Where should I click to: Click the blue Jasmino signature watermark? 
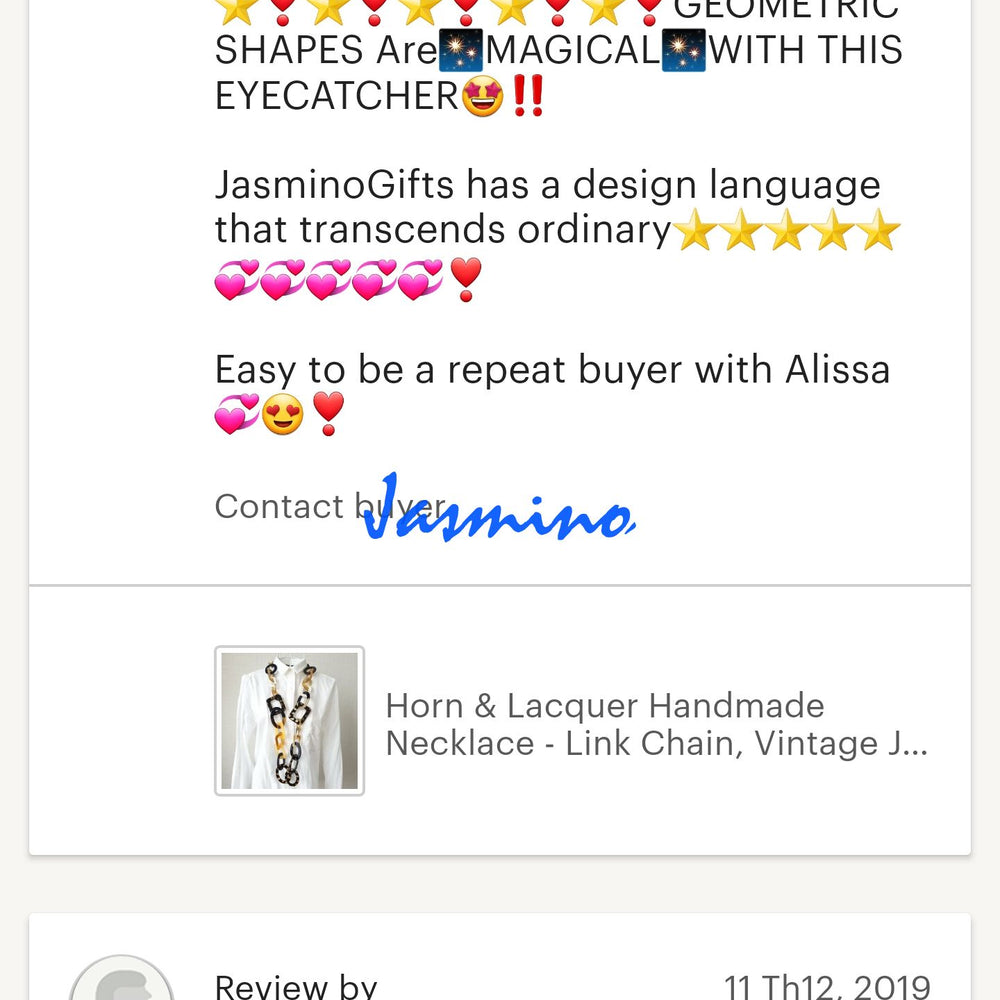pos(499,509)
